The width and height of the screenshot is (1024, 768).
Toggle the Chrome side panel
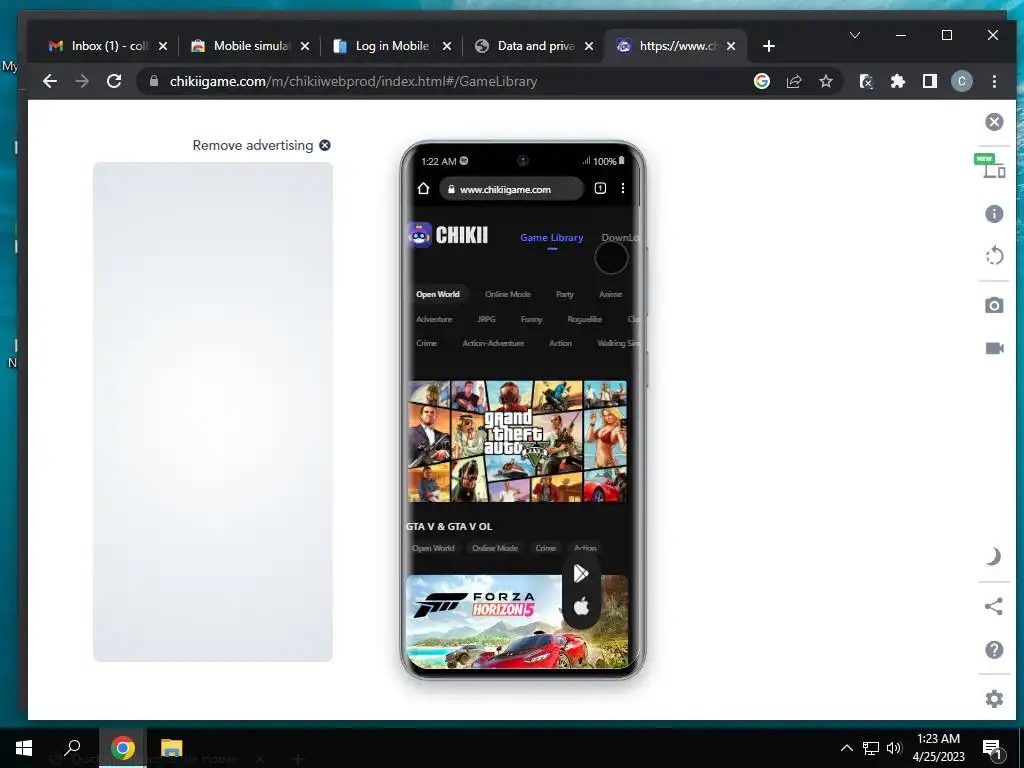pos(930,81)
